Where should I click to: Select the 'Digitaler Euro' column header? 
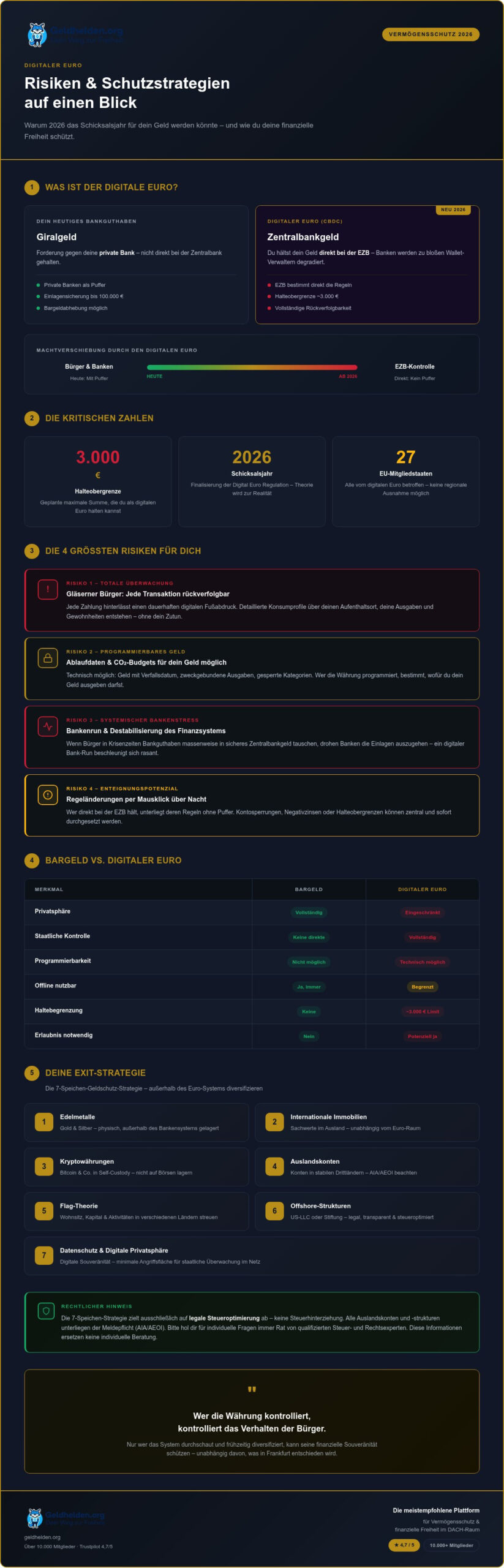coord(423,889)
